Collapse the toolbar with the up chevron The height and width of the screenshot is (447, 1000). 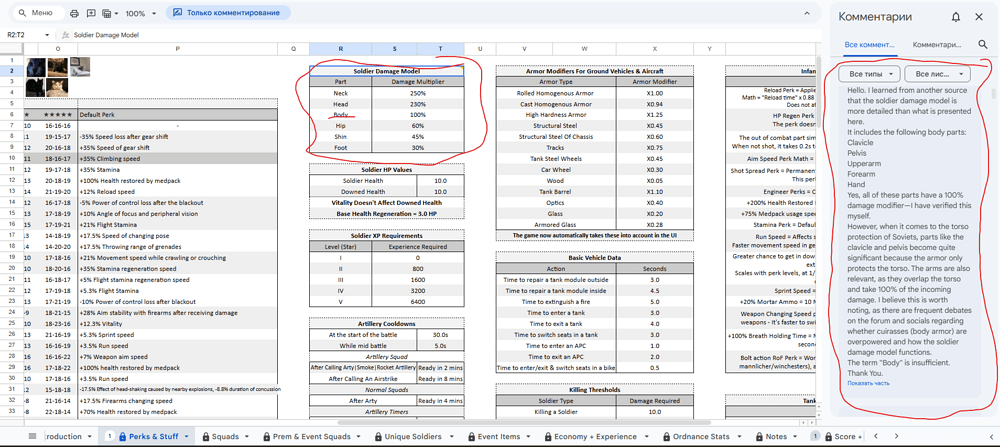click(807, 13)
